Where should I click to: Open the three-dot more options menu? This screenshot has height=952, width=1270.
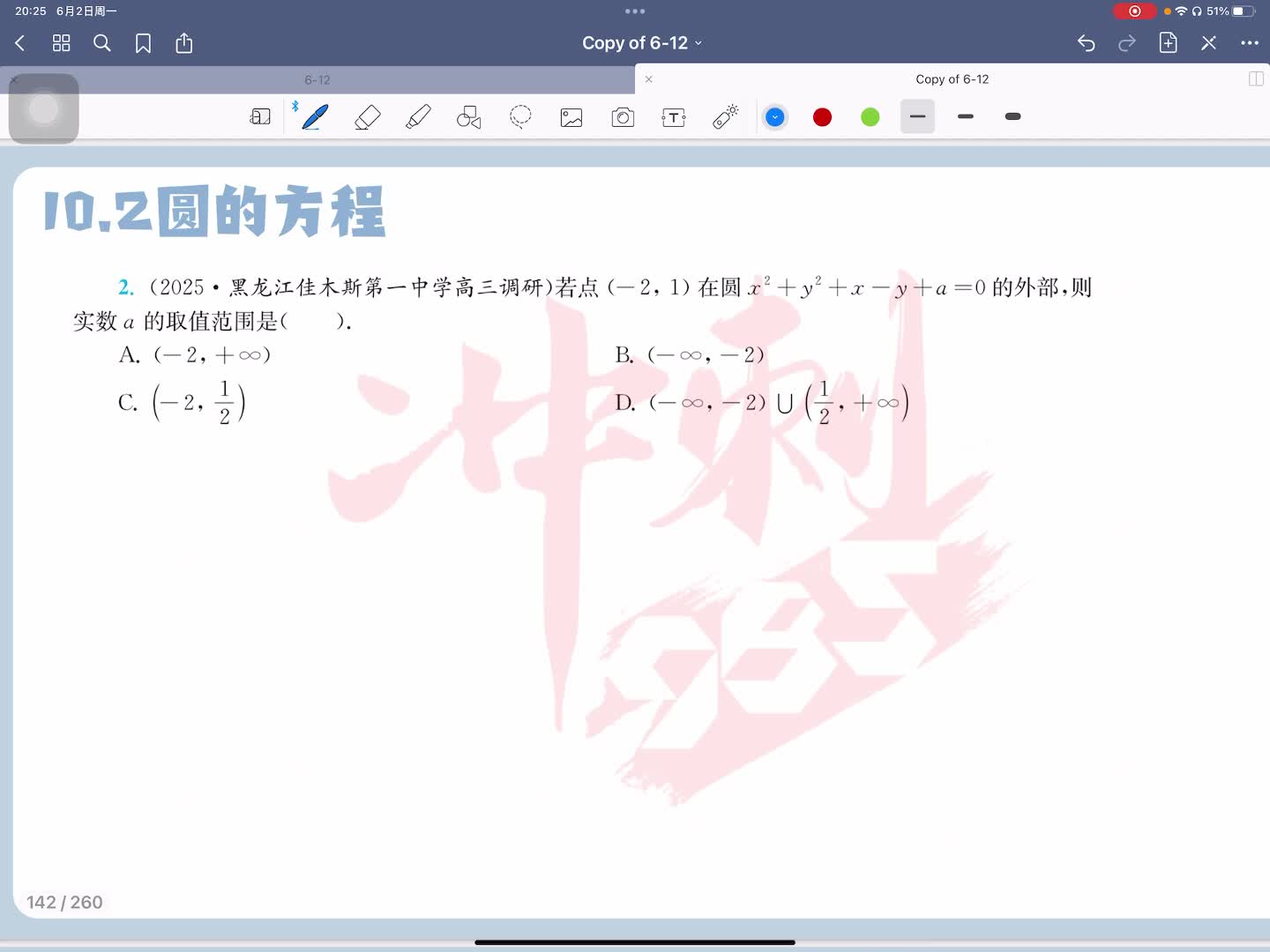pyautogui.click(x=1249, y=43)
